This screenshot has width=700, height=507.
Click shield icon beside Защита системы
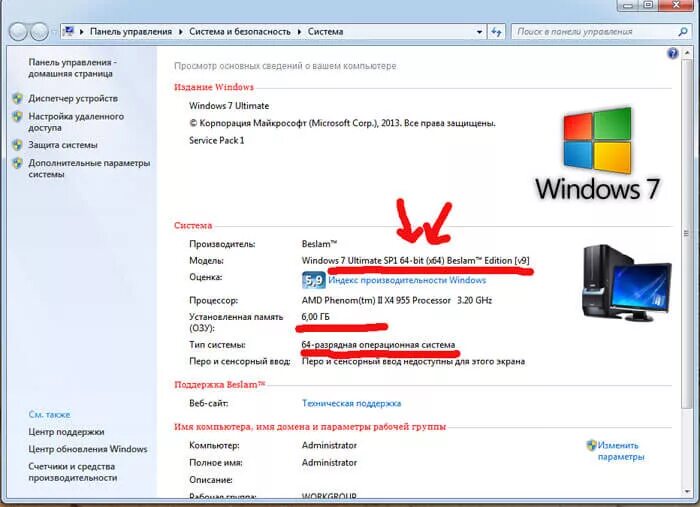(17, 145)
